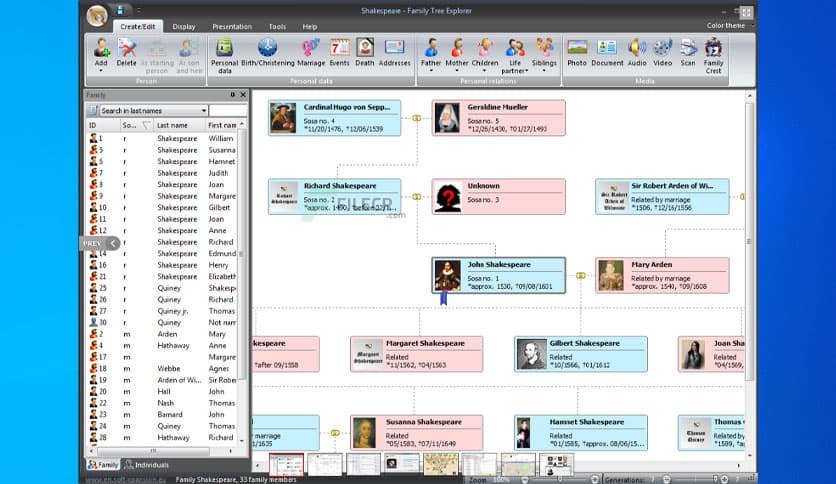Add Children to the person
The width and height of the screenshot is (836, 484).
[485, 55]
